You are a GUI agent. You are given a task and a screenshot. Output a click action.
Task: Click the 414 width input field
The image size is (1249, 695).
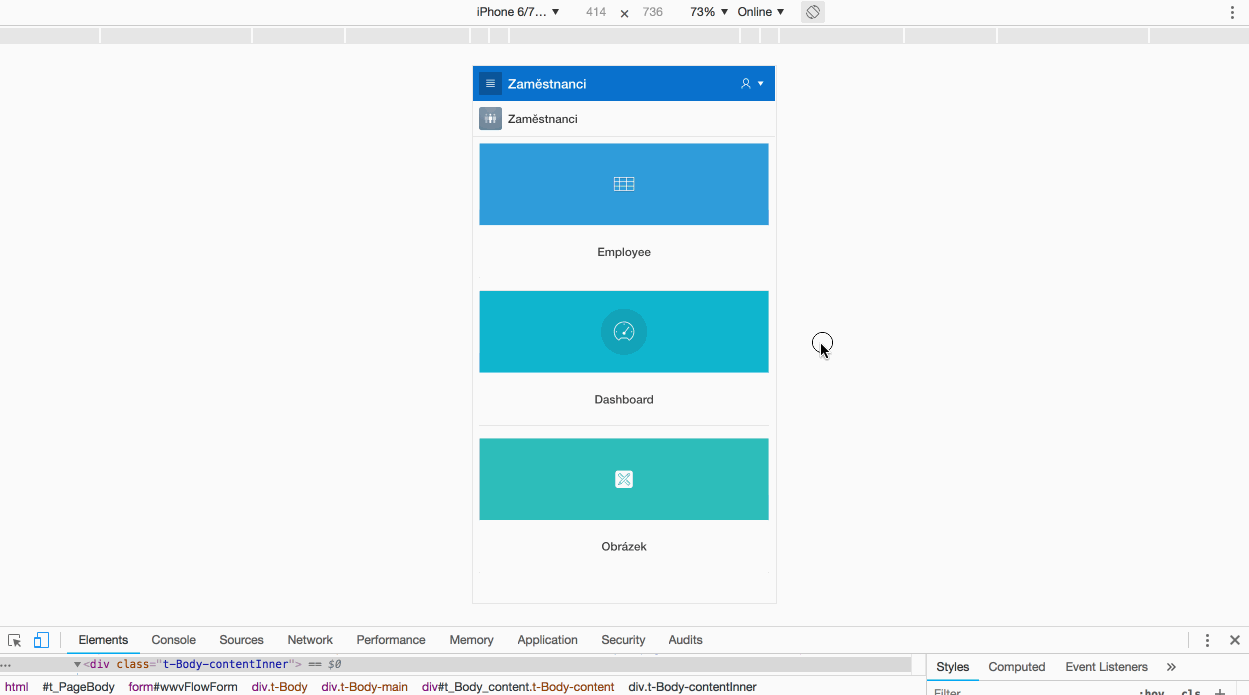point(596,12)
